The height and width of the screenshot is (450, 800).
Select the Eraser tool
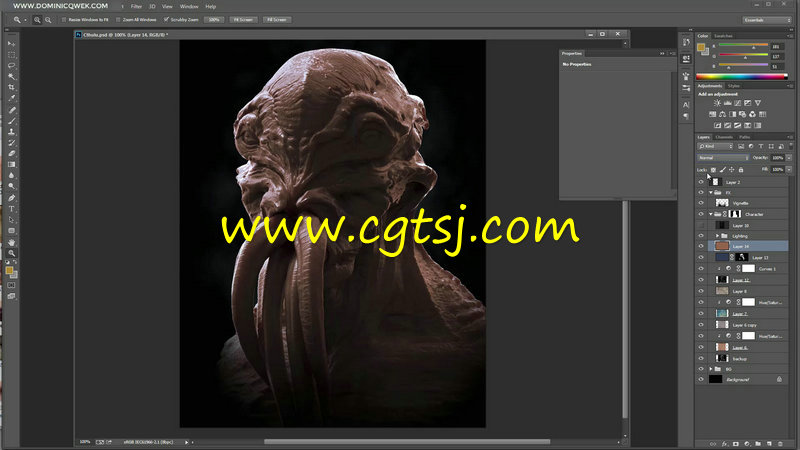click(x=11, y=154)
